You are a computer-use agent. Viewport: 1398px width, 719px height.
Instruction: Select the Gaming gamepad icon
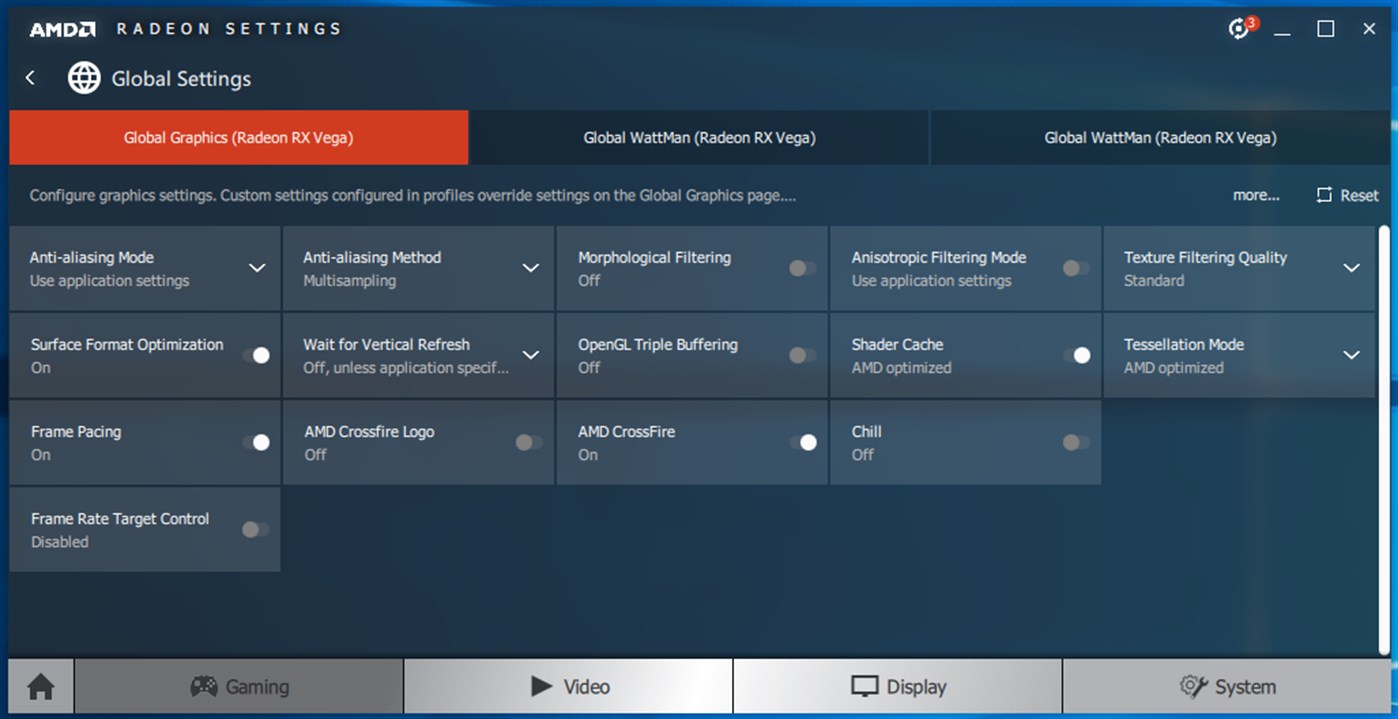(x=204, y=686)
